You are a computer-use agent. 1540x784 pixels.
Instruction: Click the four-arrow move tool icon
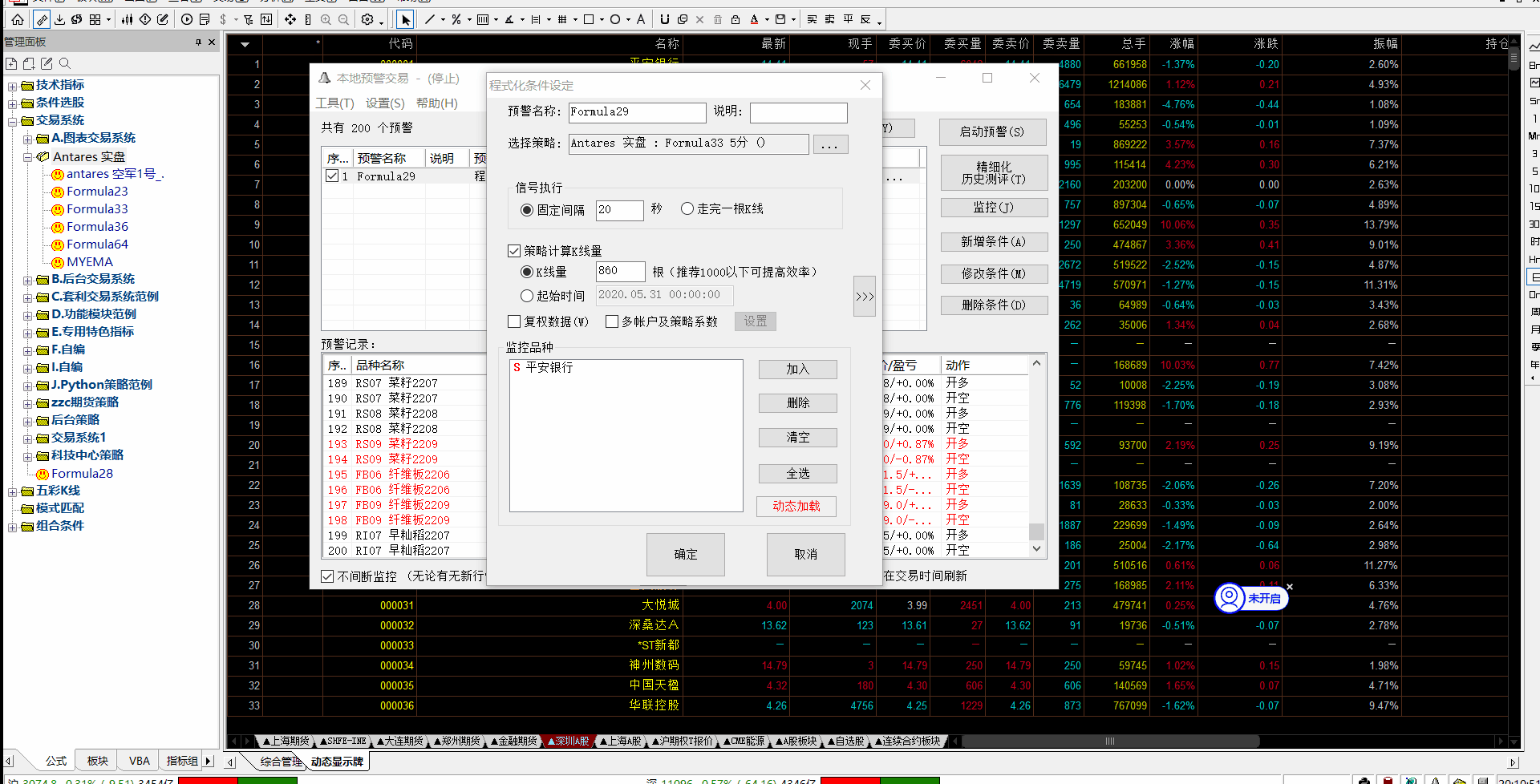pyautogui.click(x=290, y=19)
